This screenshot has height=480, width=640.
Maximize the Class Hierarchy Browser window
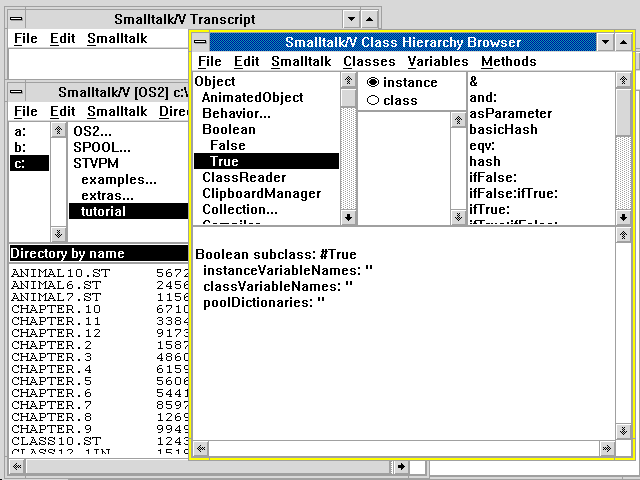pyautogui.click(x=623, y=42)
